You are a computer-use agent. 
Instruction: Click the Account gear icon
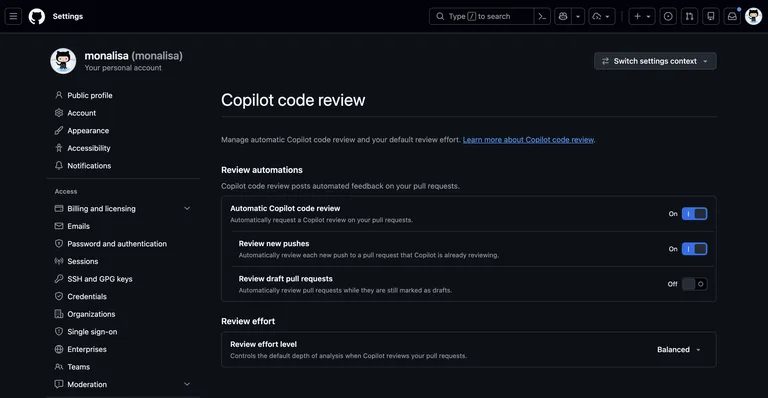point(59,113)
